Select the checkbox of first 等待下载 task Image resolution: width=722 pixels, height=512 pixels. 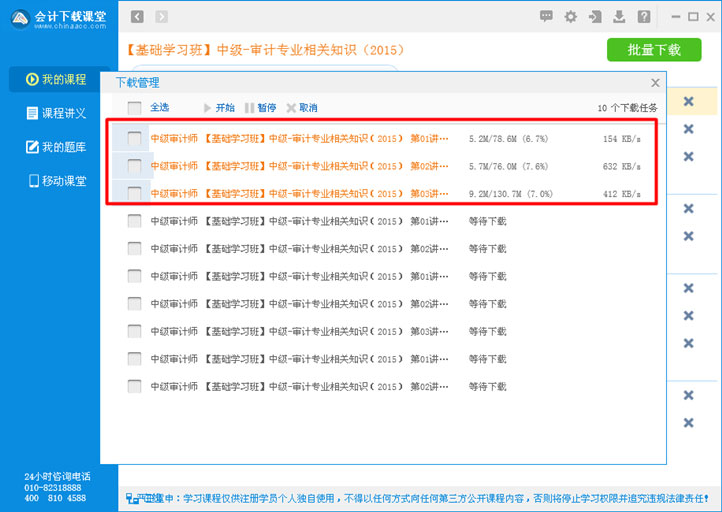pyautogui.click(x=134, y=221)
